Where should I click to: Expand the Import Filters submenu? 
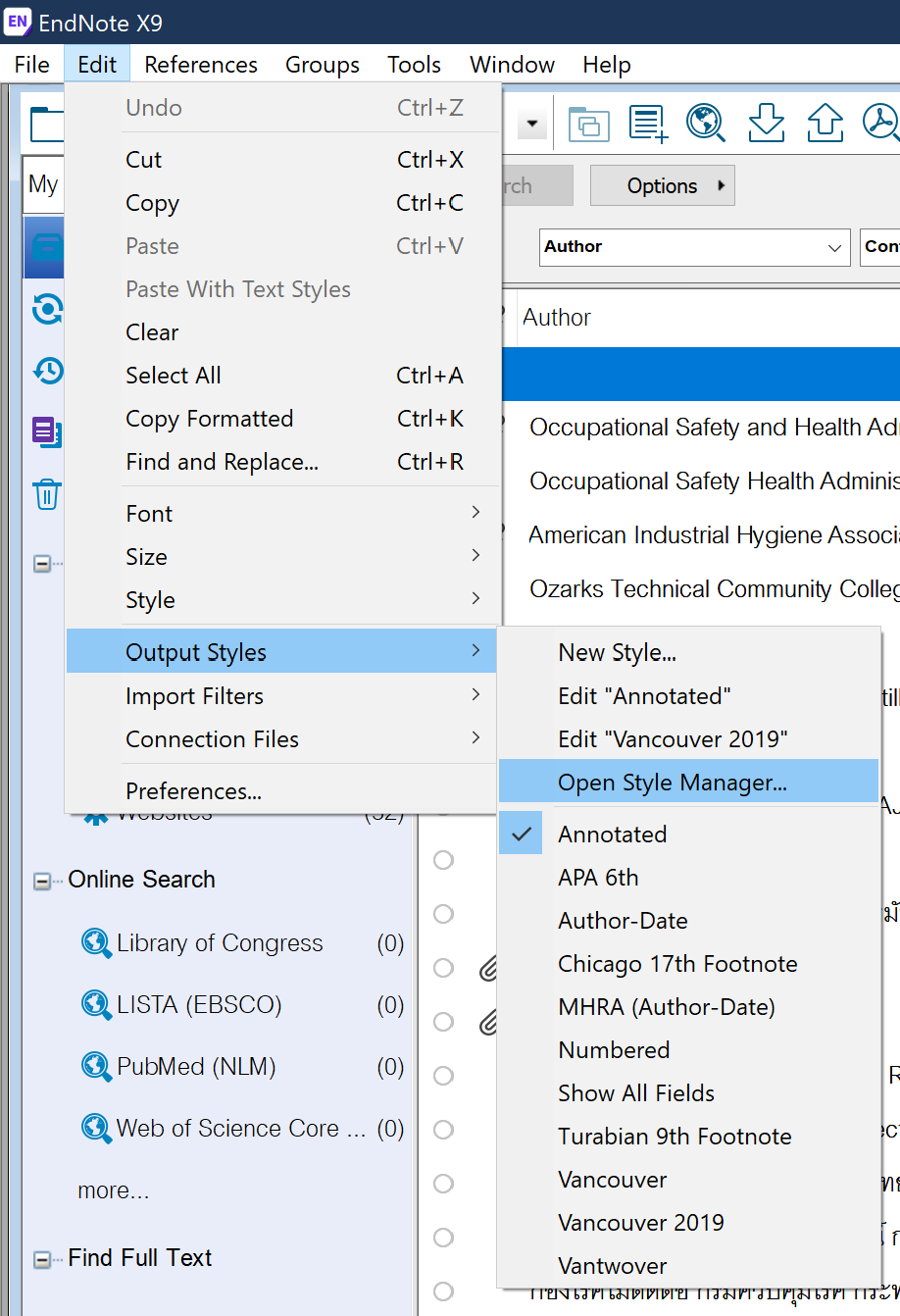click(283, 696)
